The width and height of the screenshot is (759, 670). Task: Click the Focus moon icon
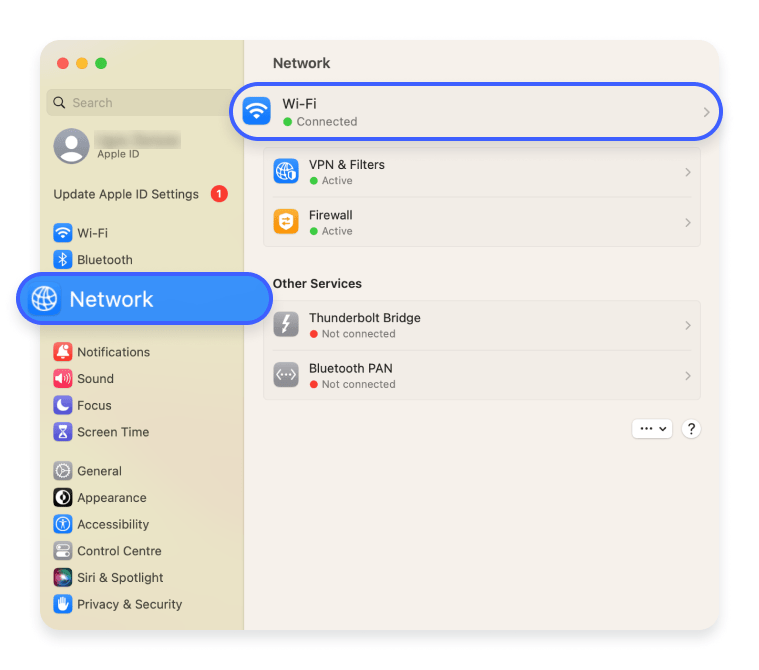pyautogui.click(x=62, y=405)
